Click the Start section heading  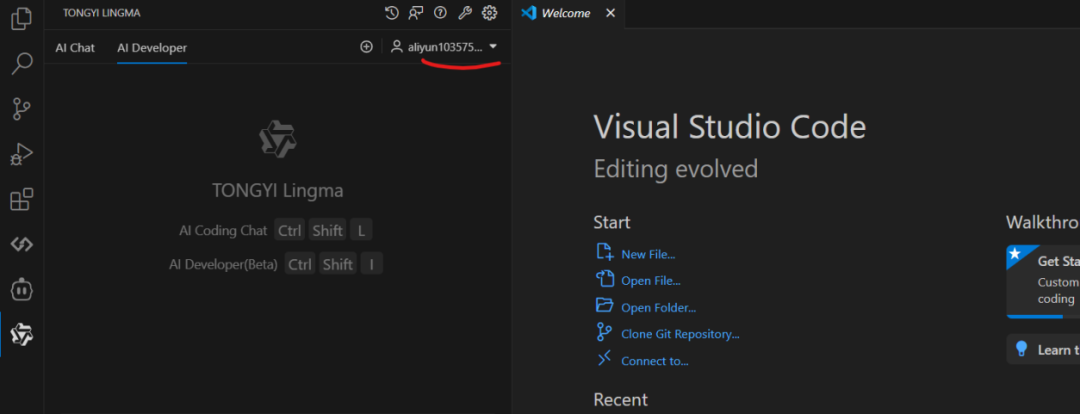612,222
